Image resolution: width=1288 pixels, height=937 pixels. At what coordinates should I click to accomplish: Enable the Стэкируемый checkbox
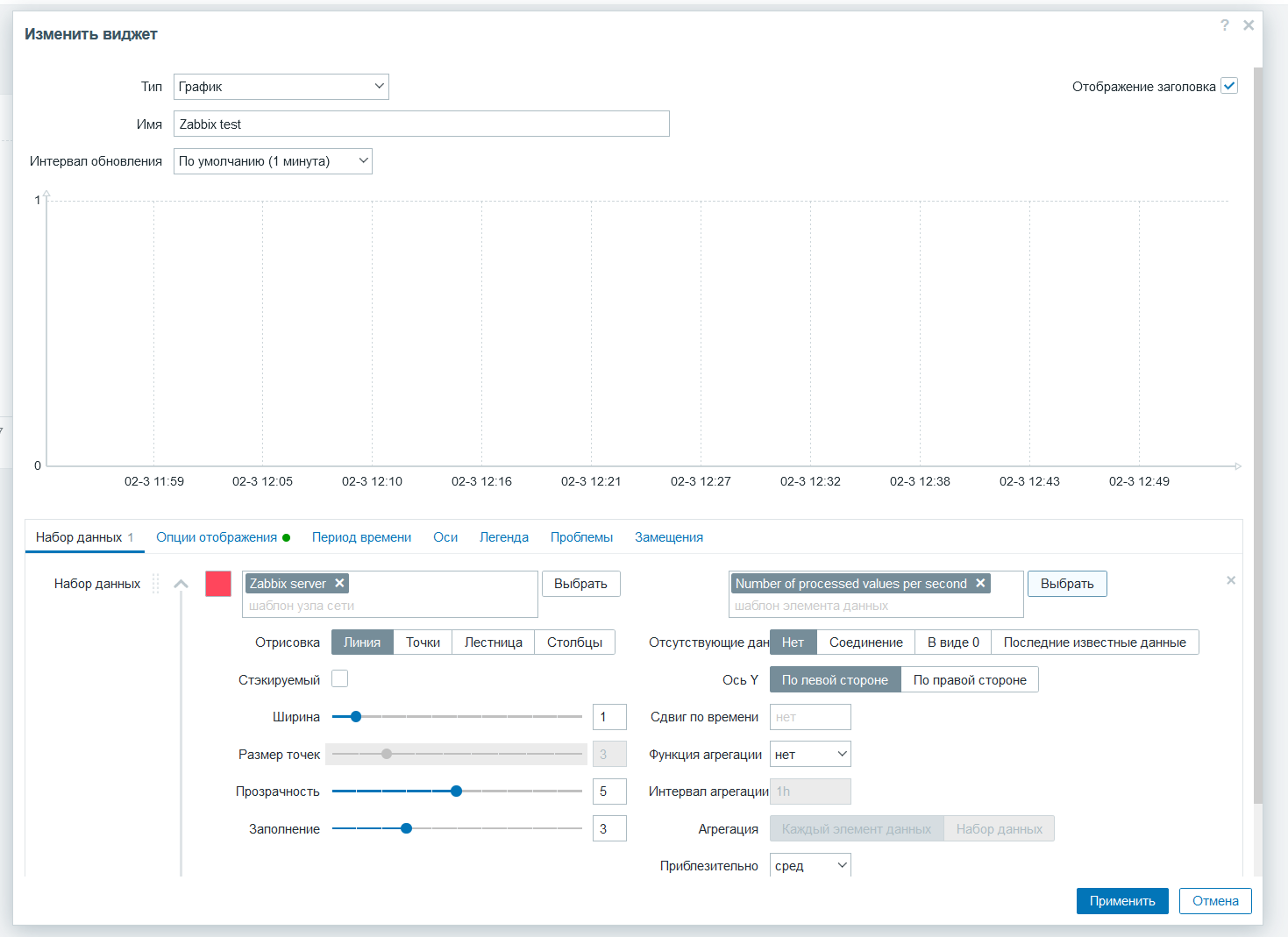(340, 679)
